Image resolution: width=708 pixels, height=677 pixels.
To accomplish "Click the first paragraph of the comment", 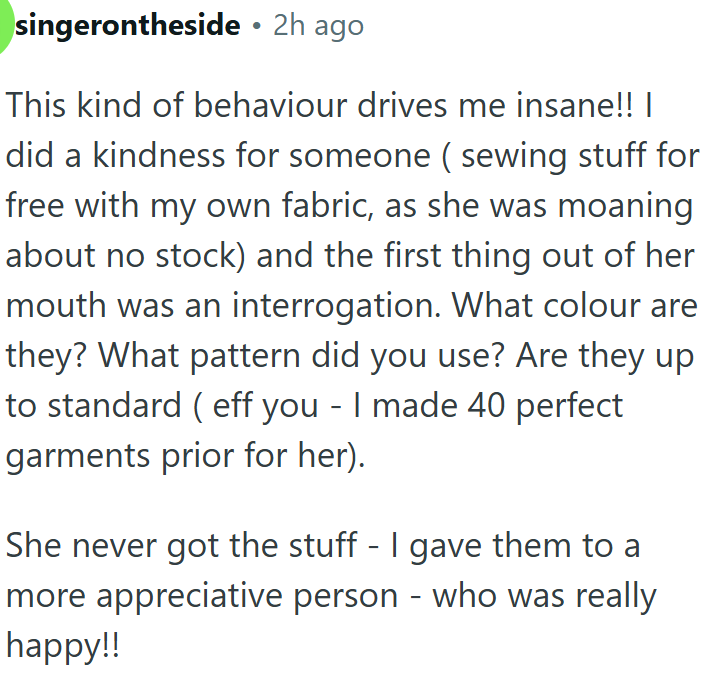I will (x=350, y=280).
